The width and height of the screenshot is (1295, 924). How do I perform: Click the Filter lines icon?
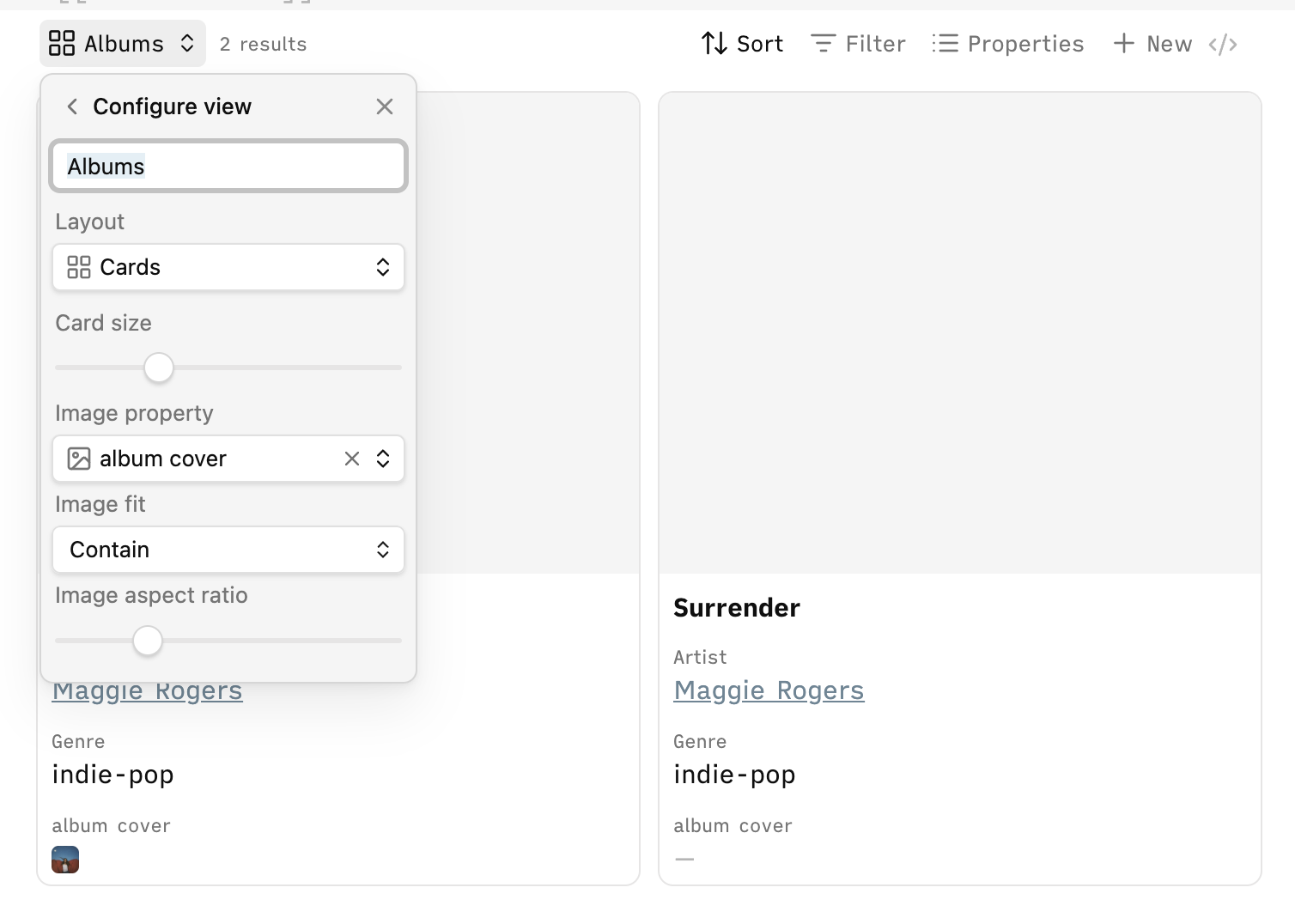(x=823, y=44)
